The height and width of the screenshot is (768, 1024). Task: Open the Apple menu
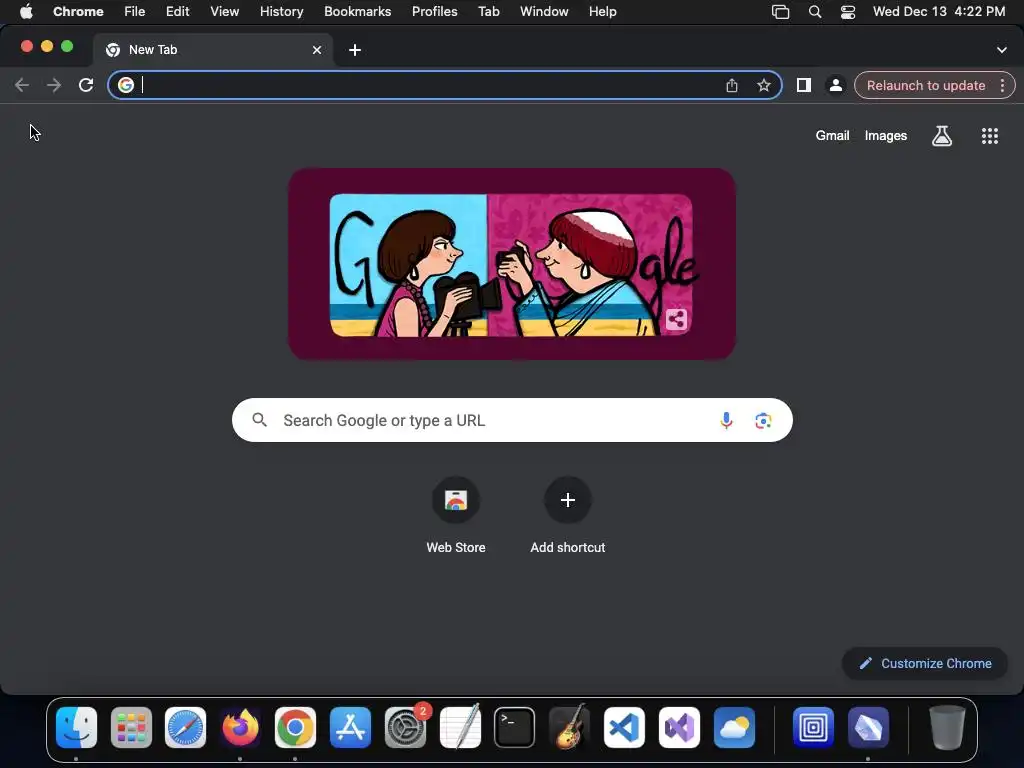pyautogui.click(x=26, y=12)
